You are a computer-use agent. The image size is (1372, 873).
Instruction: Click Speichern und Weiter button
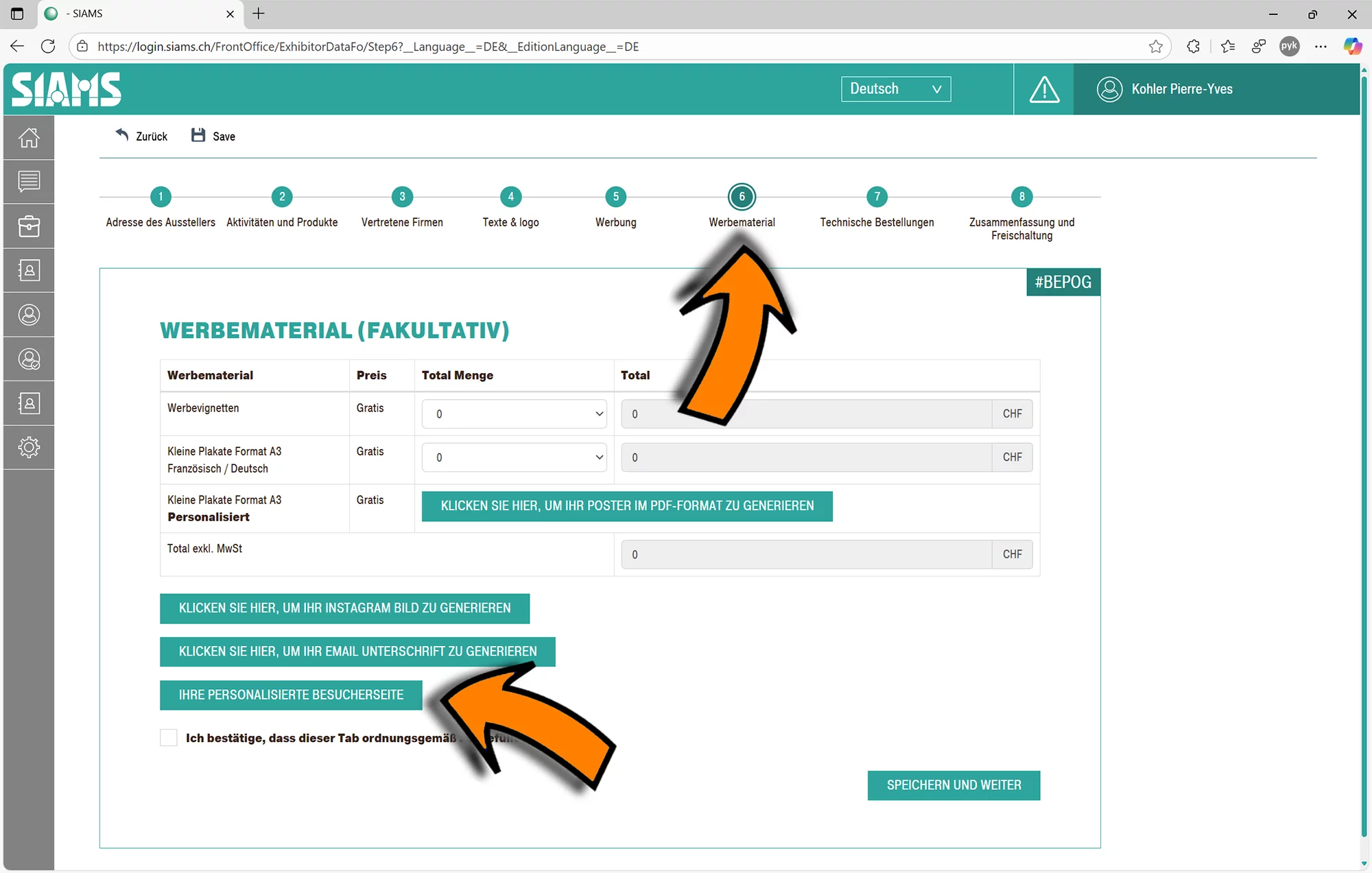click(x=954, y=785)
